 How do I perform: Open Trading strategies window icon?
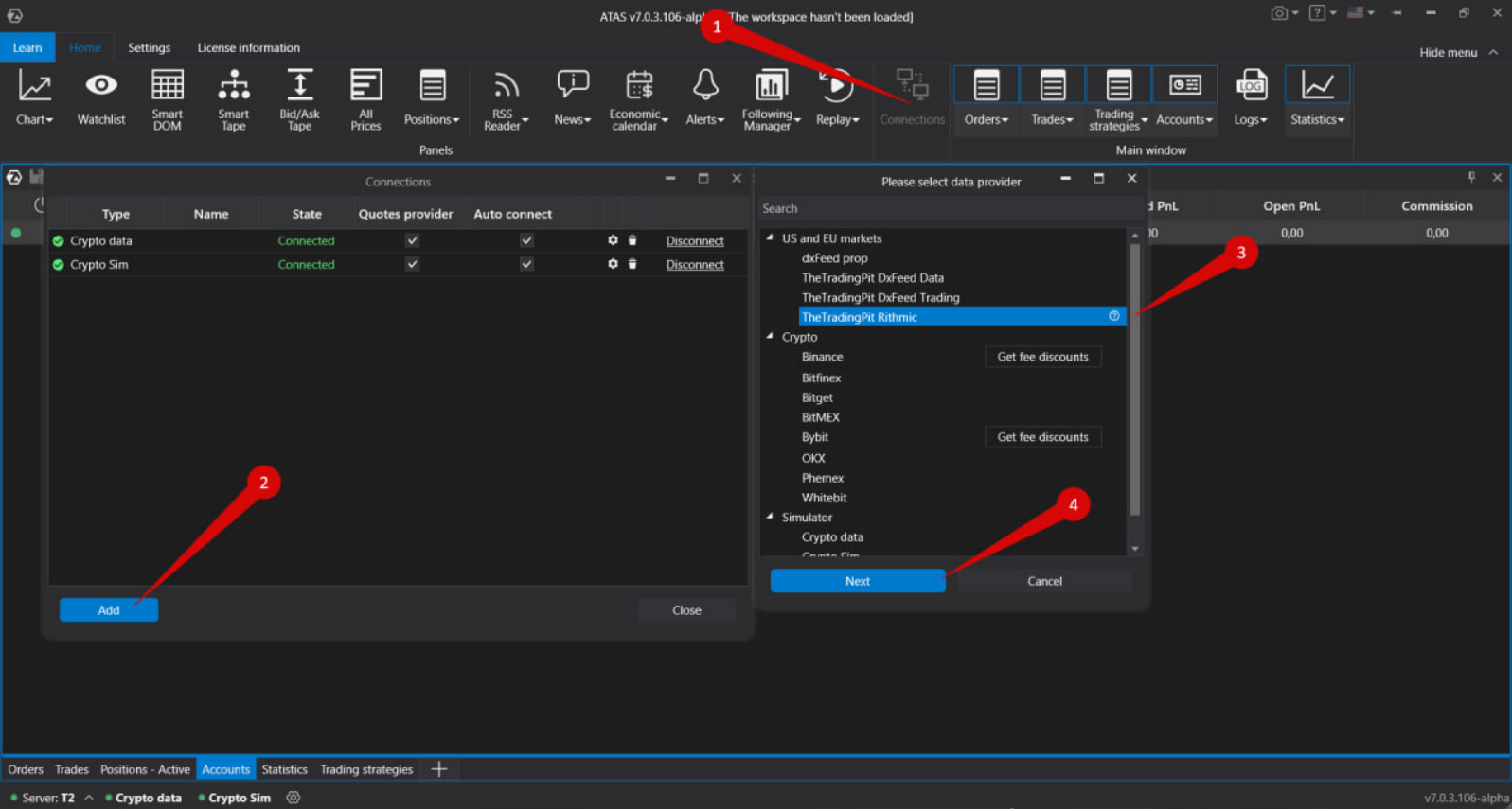[1119, 85]
